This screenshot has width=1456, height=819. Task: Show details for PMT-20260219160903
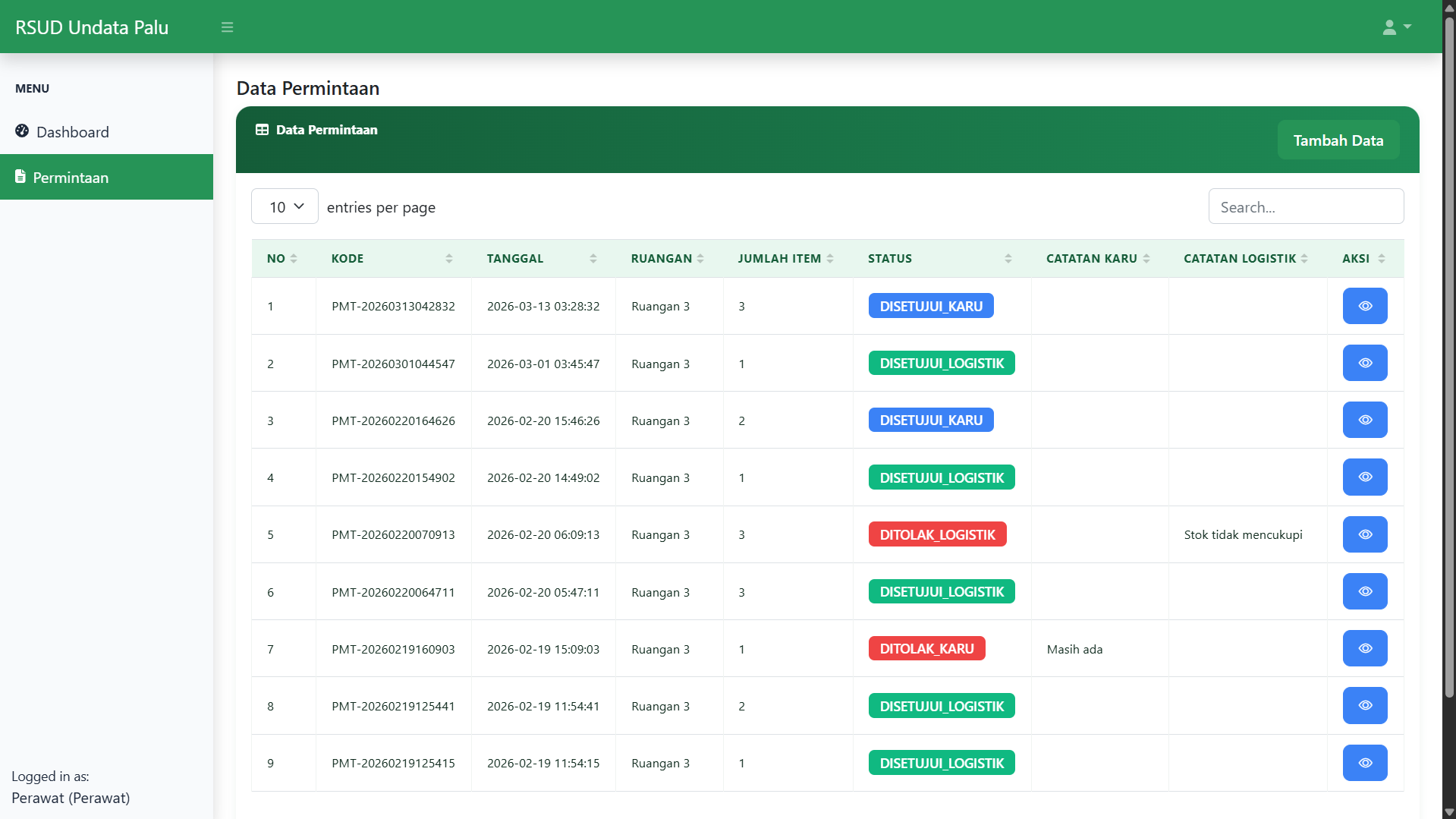pos(1364,648)
